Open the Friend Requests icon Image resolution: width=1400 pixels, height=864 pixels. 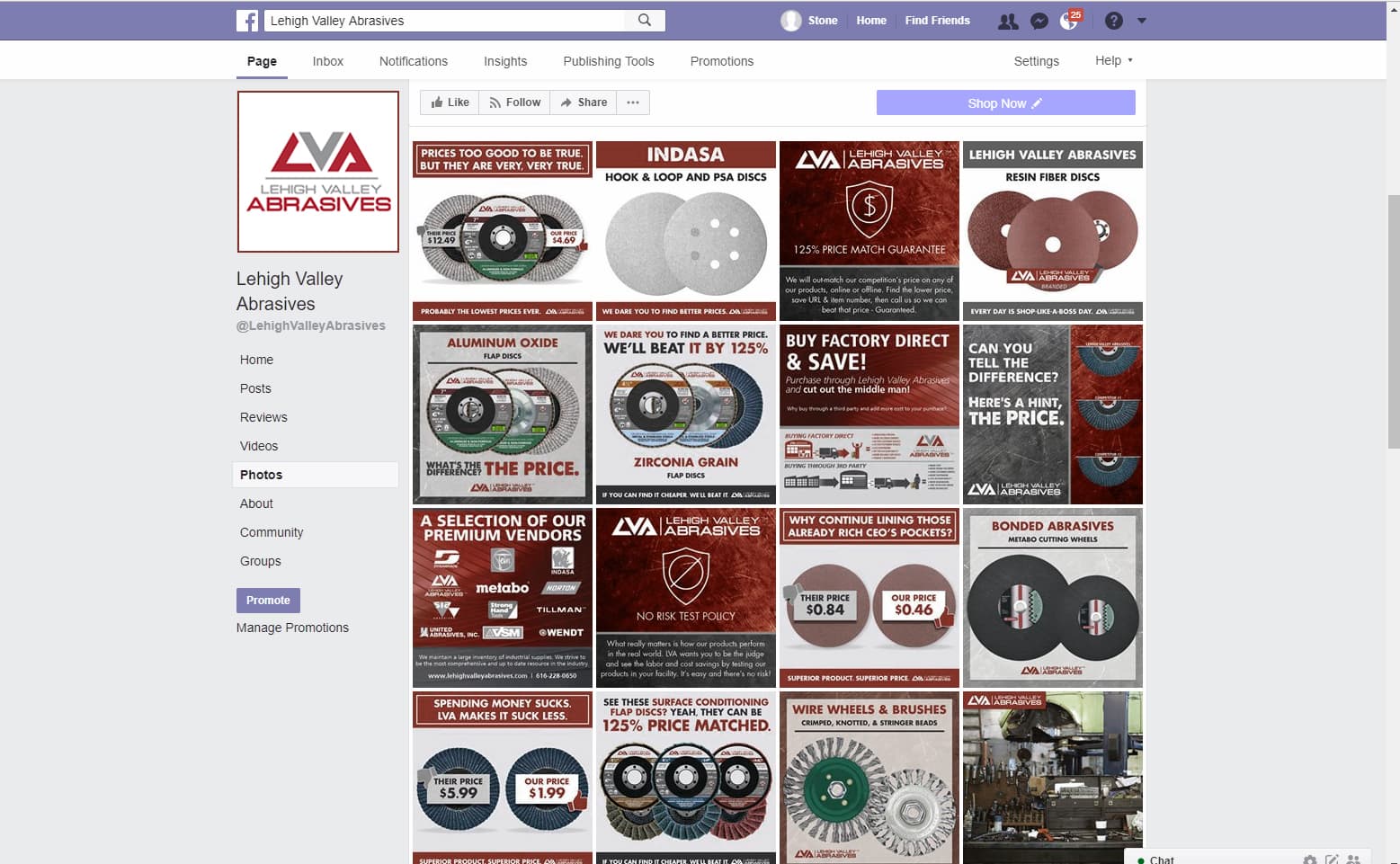pos(1008,21)
